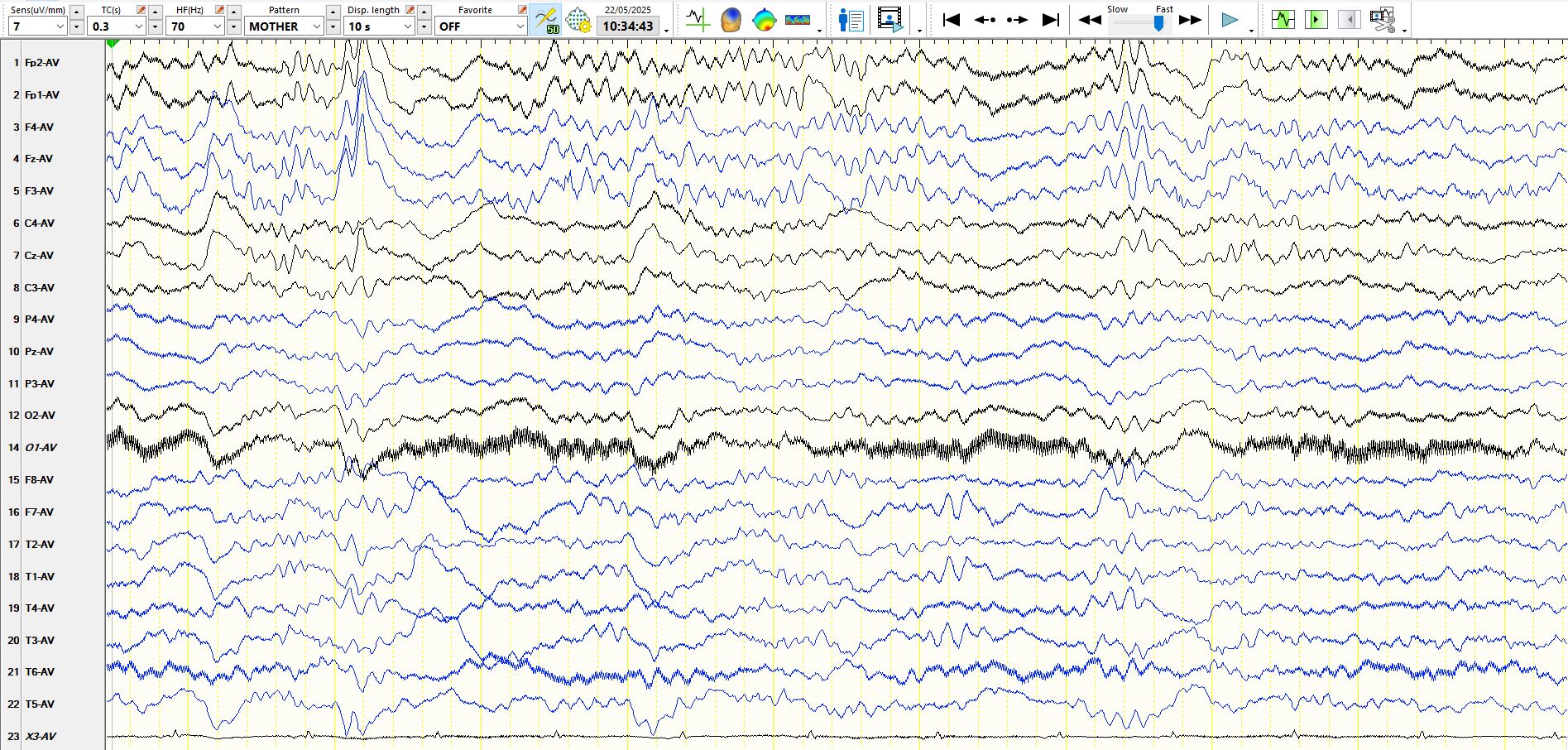Increase sensitivity with the up stepper
The image size is (1568, 750).
coord(77,12)
